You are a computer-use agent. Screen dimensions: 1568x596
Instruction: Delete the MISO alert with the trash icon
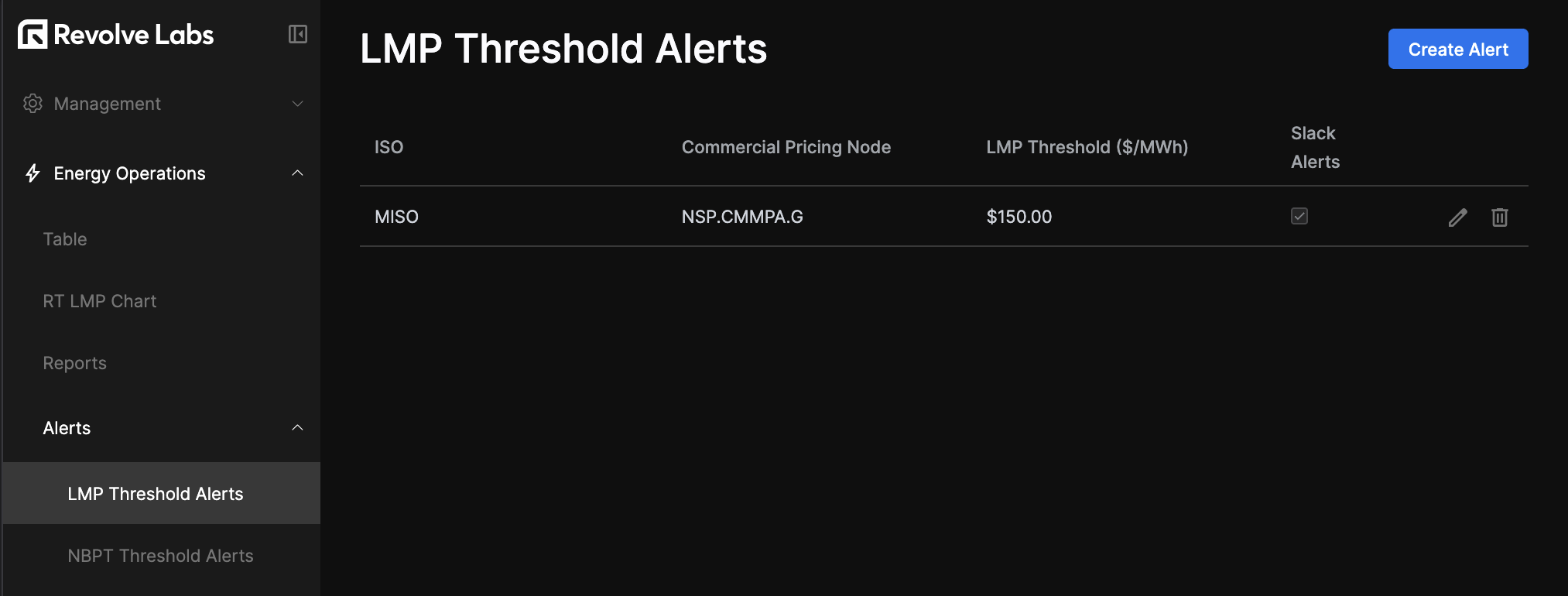click(1500, 217)
